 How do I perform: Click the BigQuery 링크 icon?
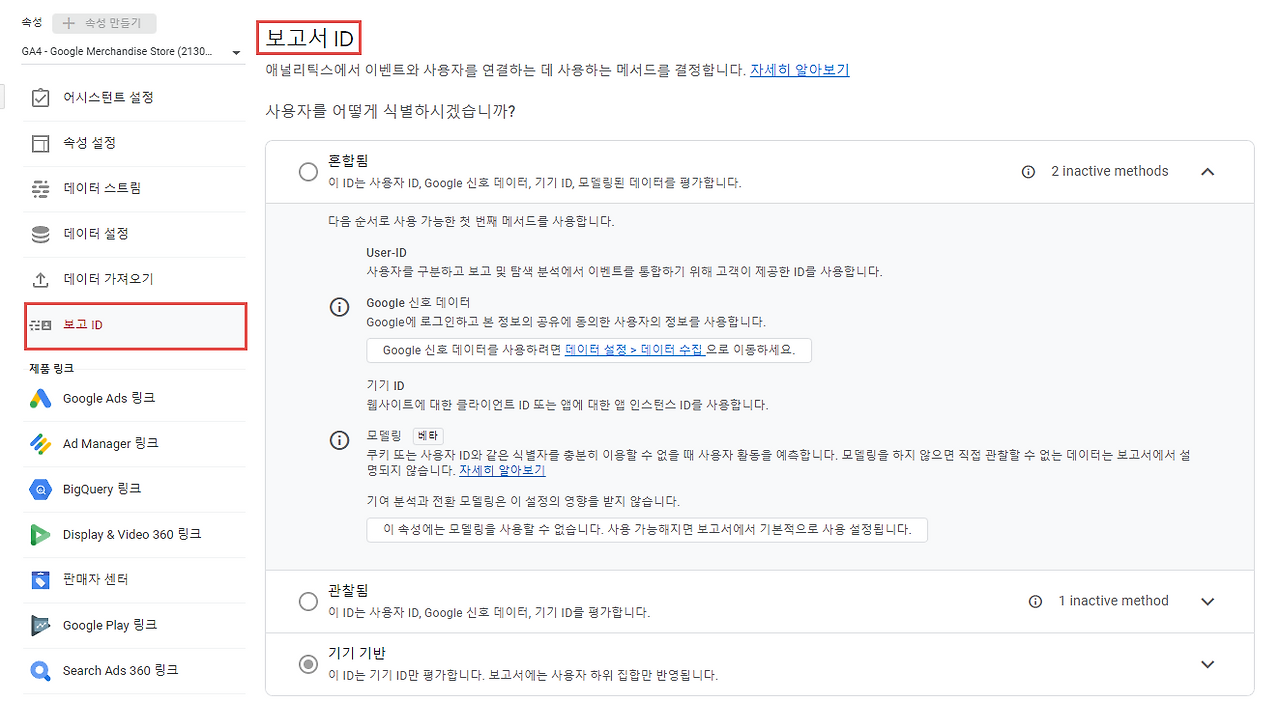click(x=40, y=488)
